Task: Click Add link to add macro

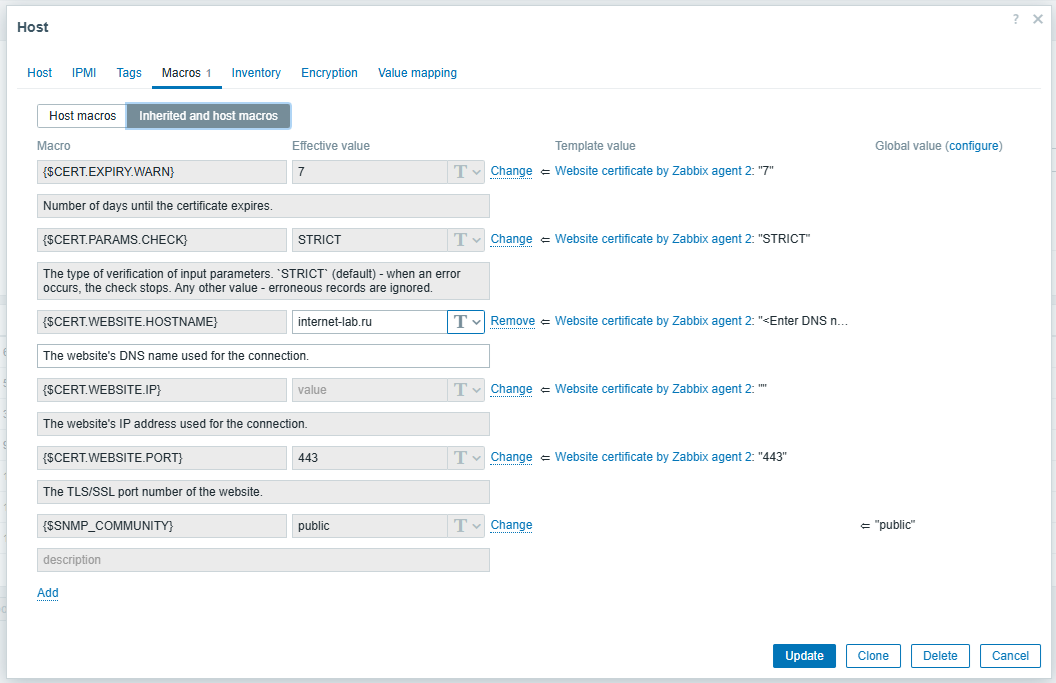Action: pos(48,593)
